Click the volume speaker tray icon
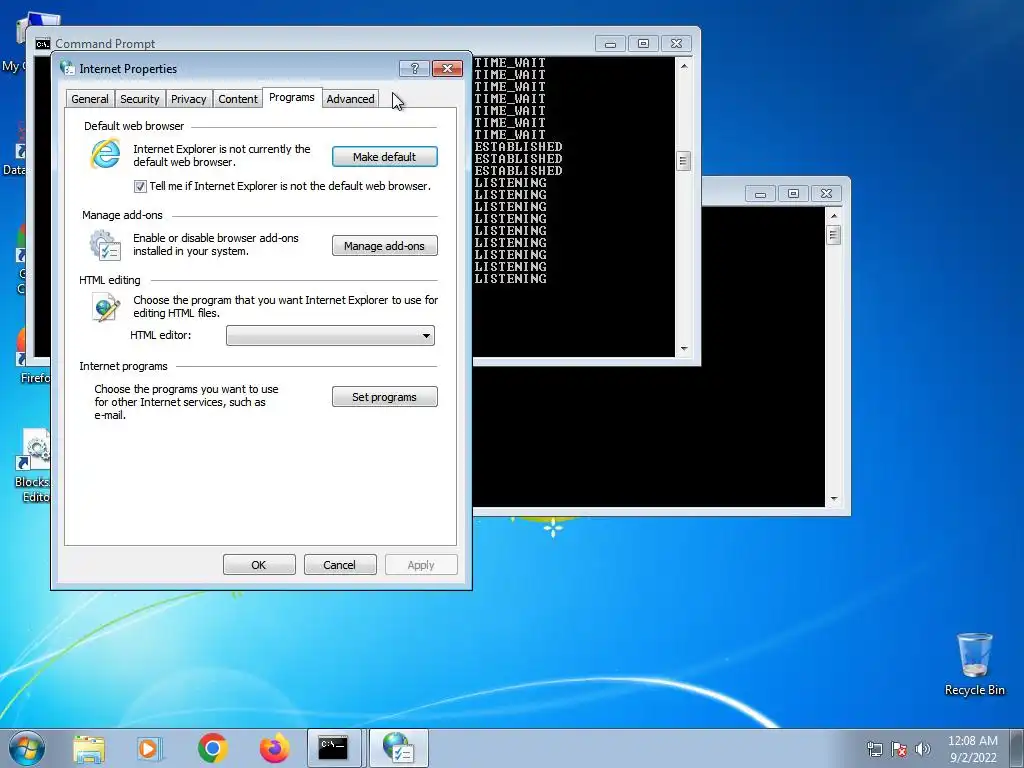 [923, 749]
